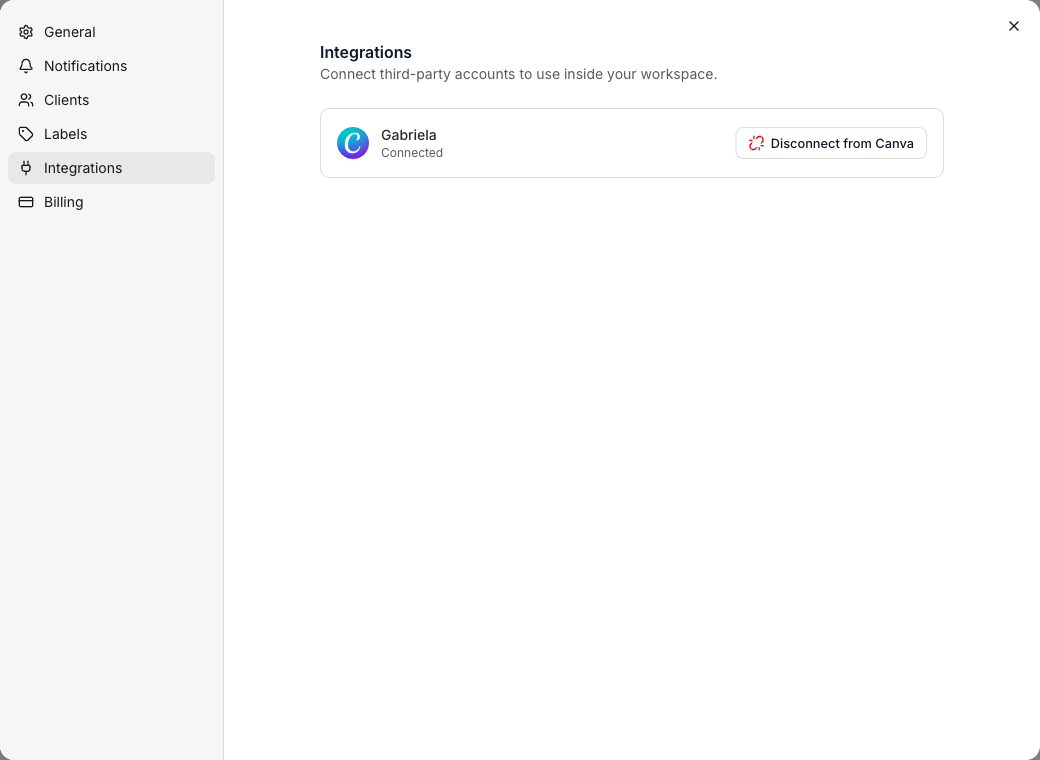Click the Canva logo icon
Image resolution: width=1040 pixels, height=760 pixels.
pyautogui.click(x=353, y=143)
